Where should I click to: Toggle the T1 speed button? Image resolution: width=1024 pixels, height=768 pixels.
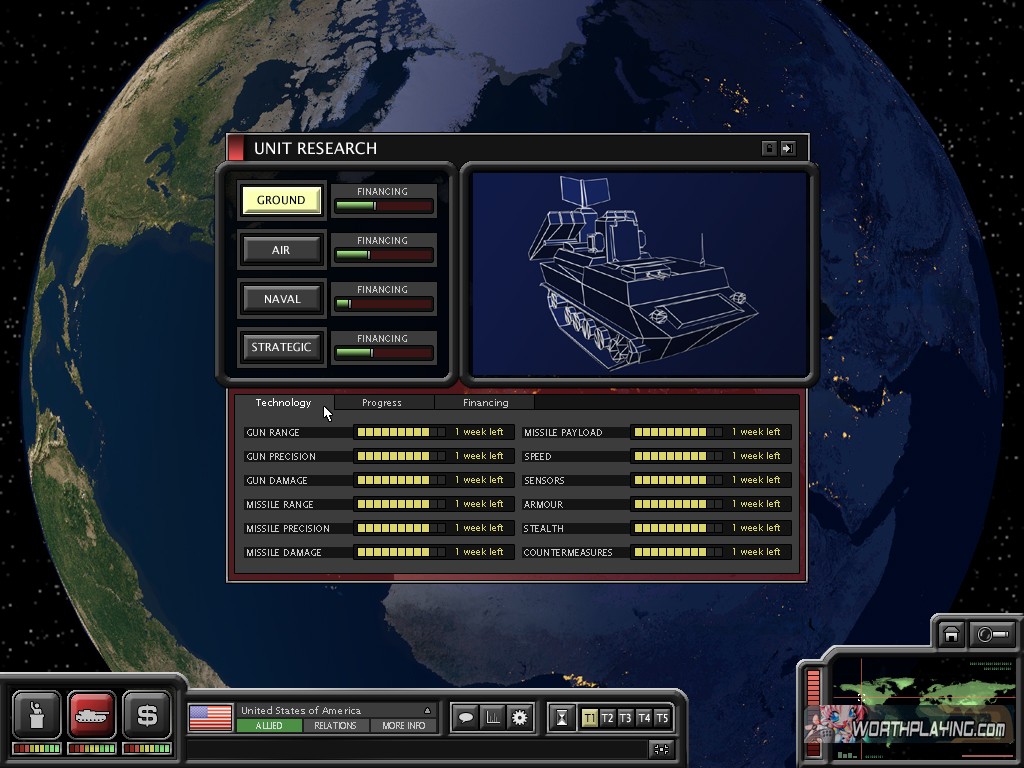click(589, 718)
